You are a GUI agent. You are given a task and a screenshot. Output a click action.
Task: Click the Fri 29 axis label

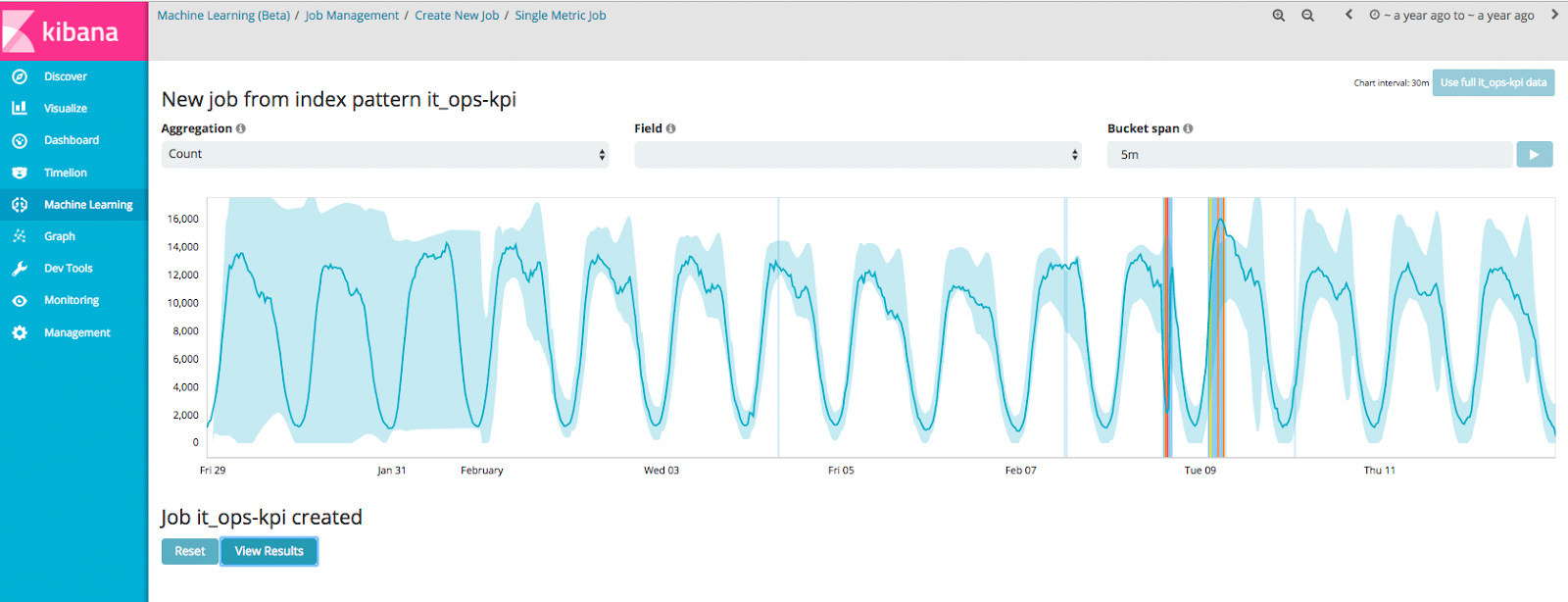(213, 471)
